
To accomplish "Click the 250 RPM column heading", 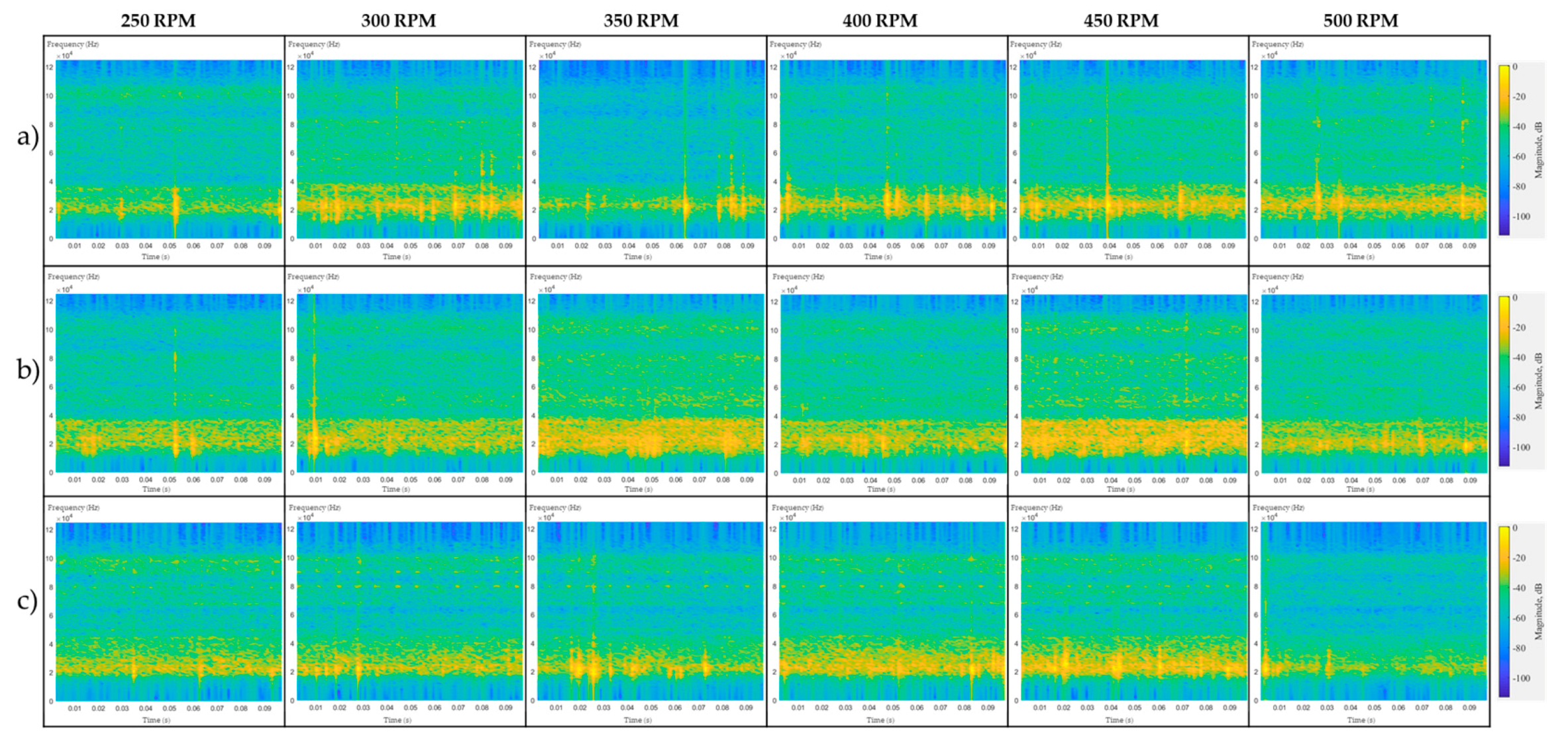I will pyautogui.click(x=158, y=21).
